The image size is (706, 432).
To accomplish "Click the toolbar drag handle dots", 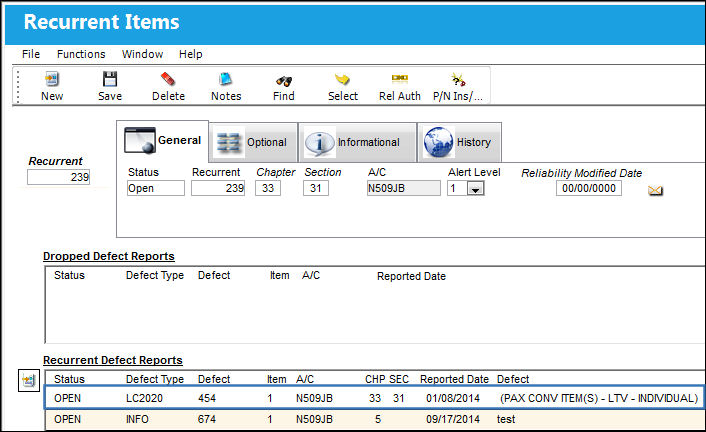I will 18,86.
